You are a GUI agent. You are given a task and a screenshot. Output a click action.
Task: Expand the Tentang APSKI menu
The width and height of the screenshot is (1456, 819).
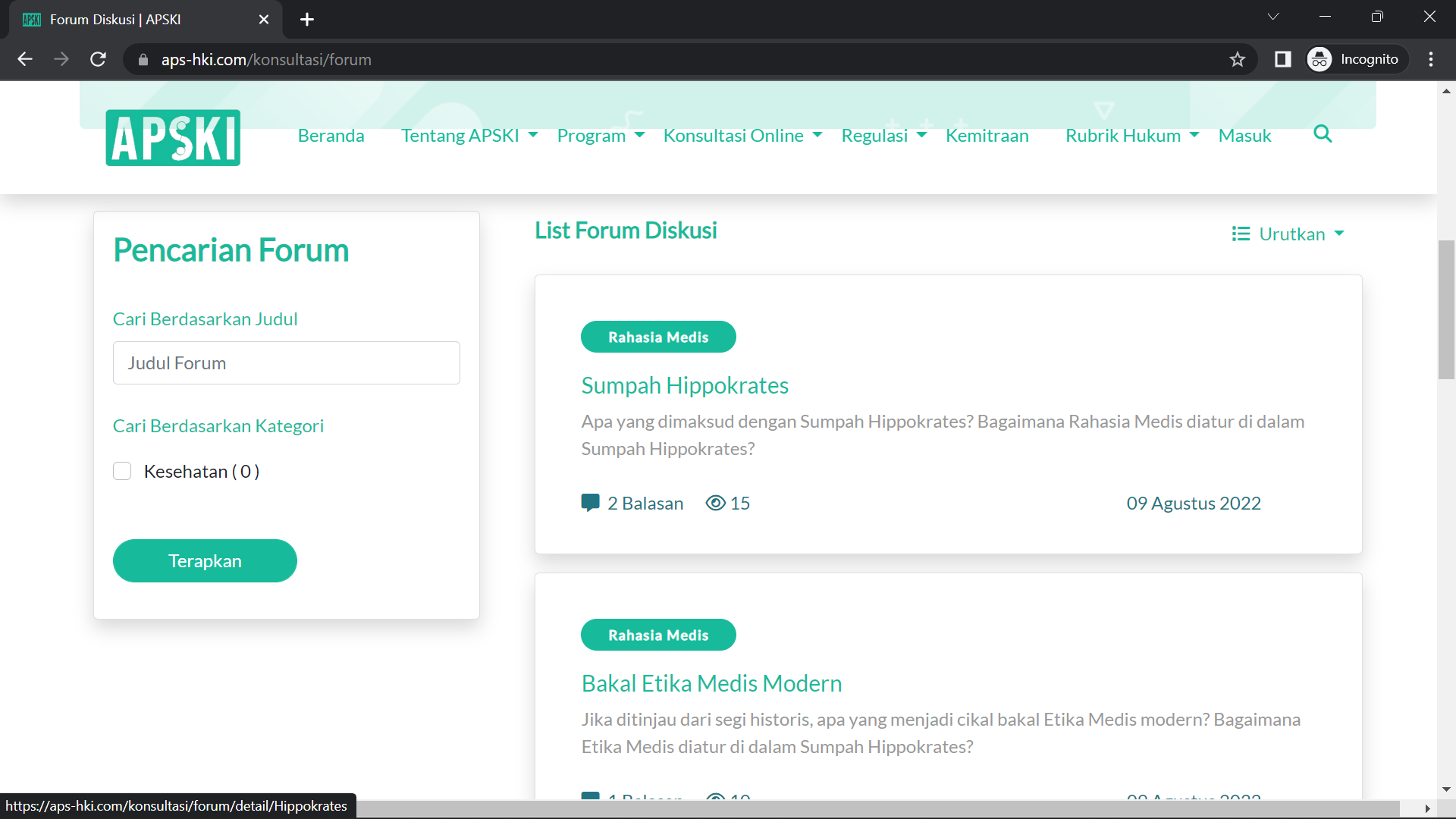tap(469, 136)
